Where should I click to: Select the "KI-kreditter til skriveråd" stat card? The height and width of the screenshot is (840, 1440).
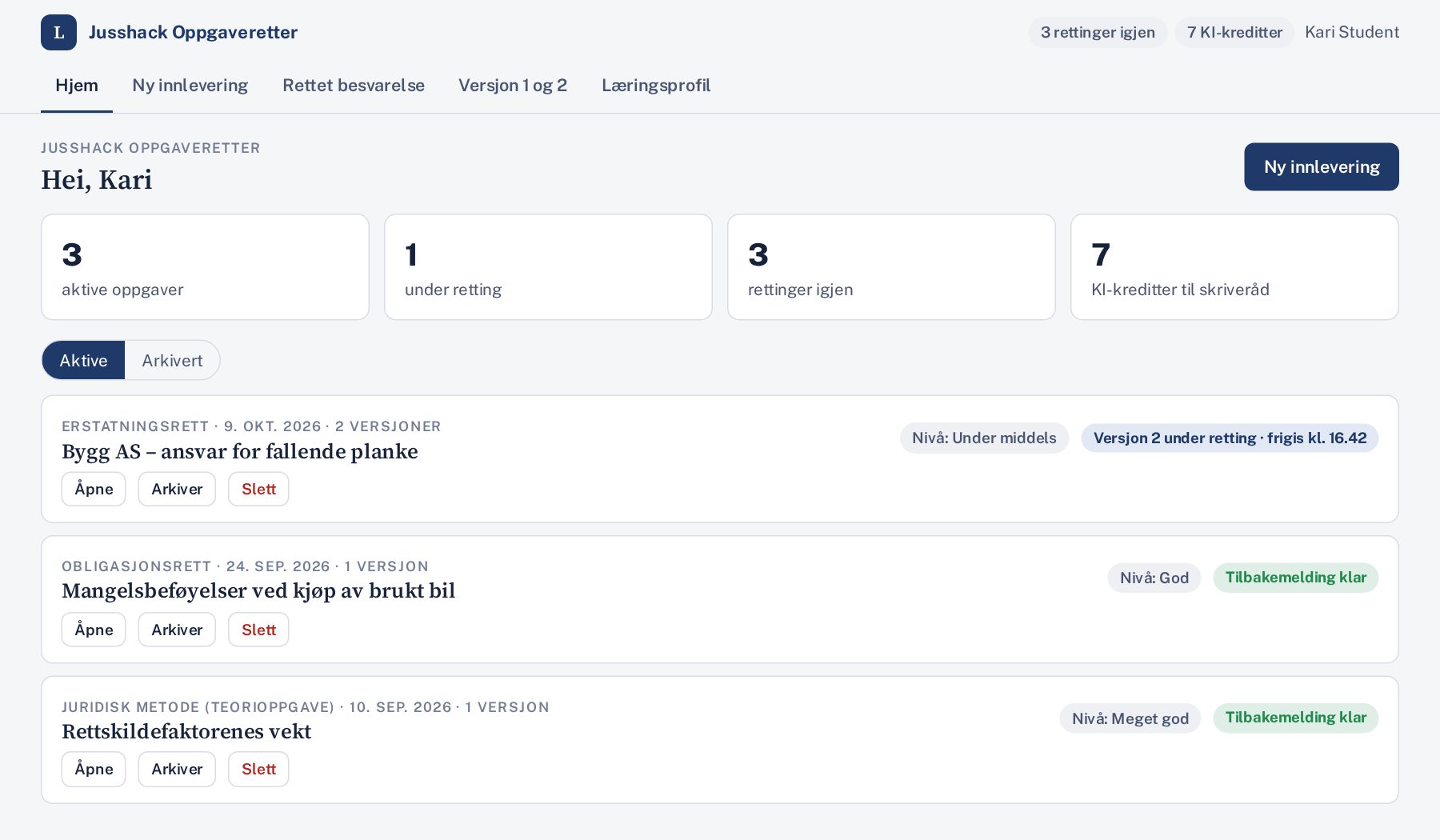1234,267
